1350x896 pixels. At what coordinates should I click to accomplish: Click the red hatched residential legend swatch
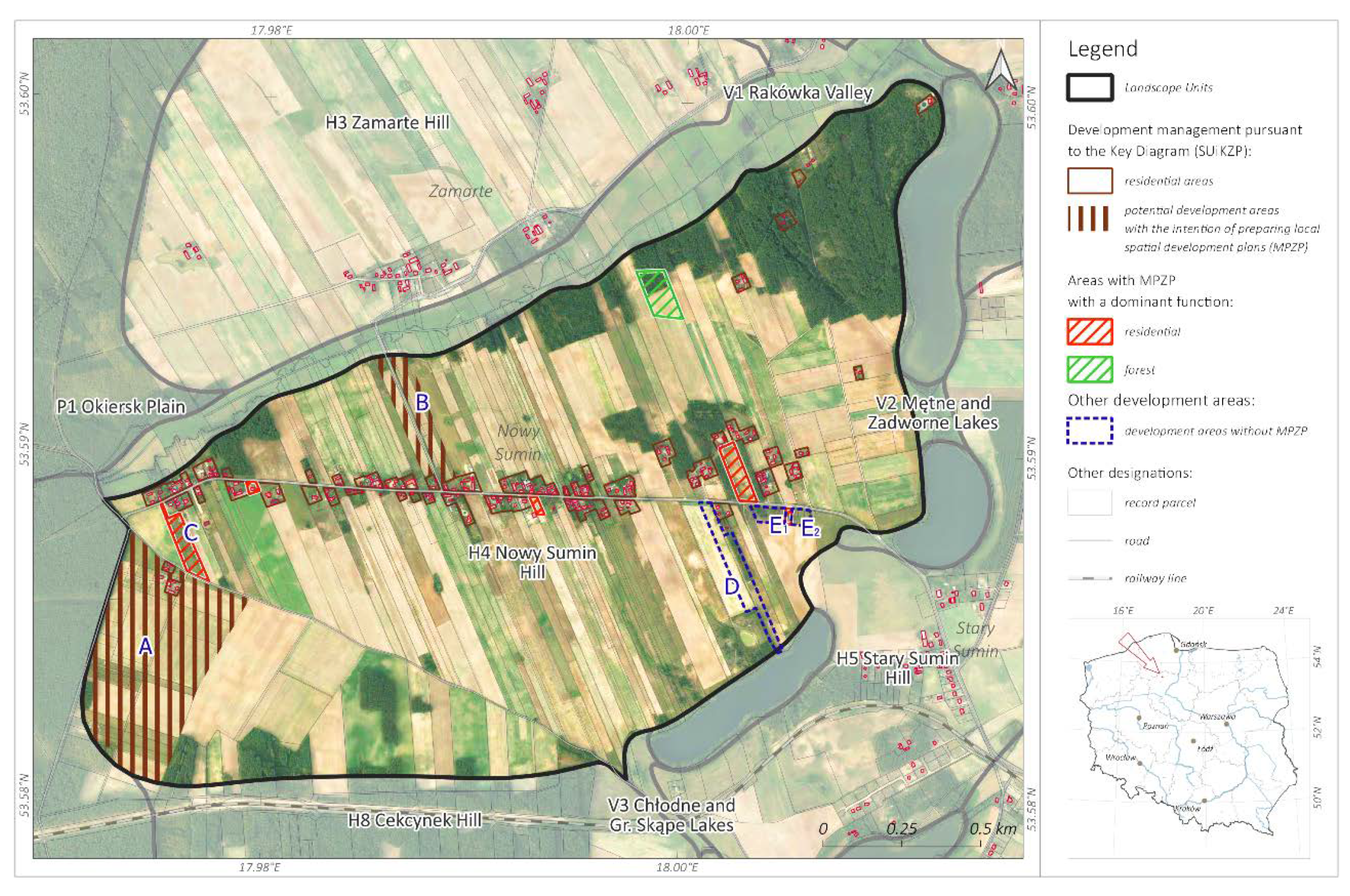[x=1090, y=332]
